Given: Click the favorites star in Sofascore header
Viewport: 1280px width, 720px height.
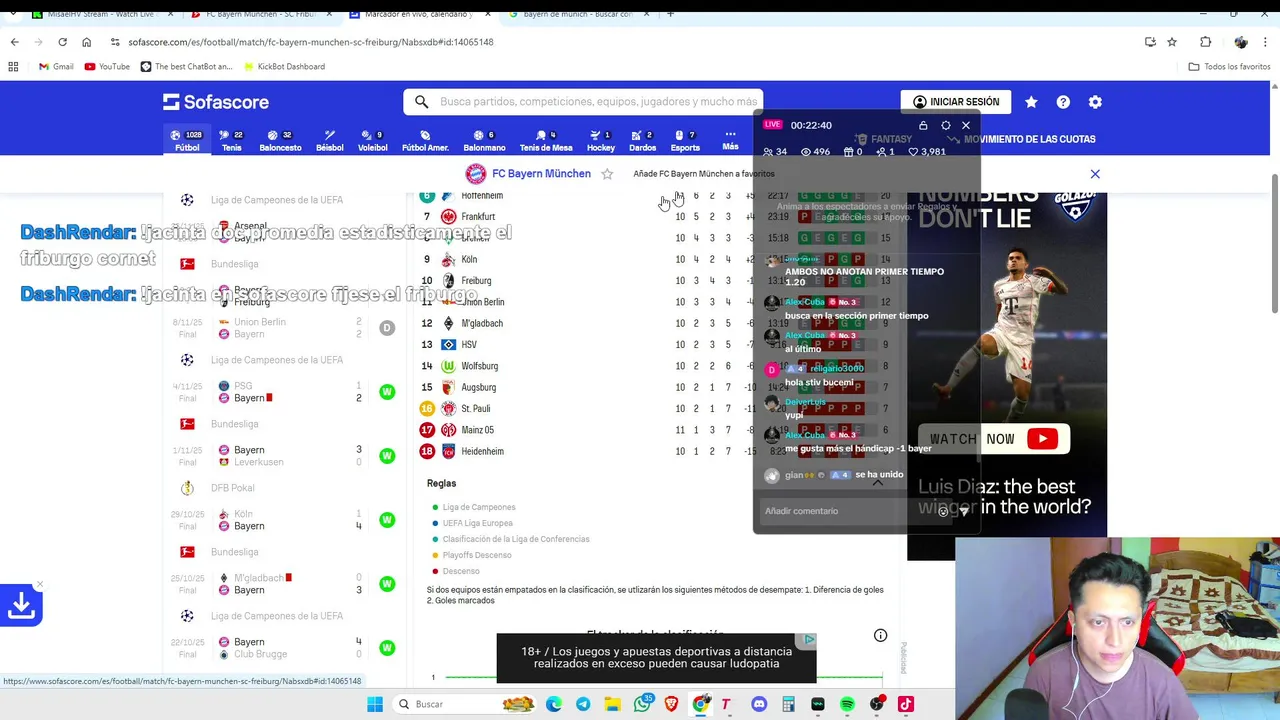Looking at the screenshot, I should pos(1031,102).
